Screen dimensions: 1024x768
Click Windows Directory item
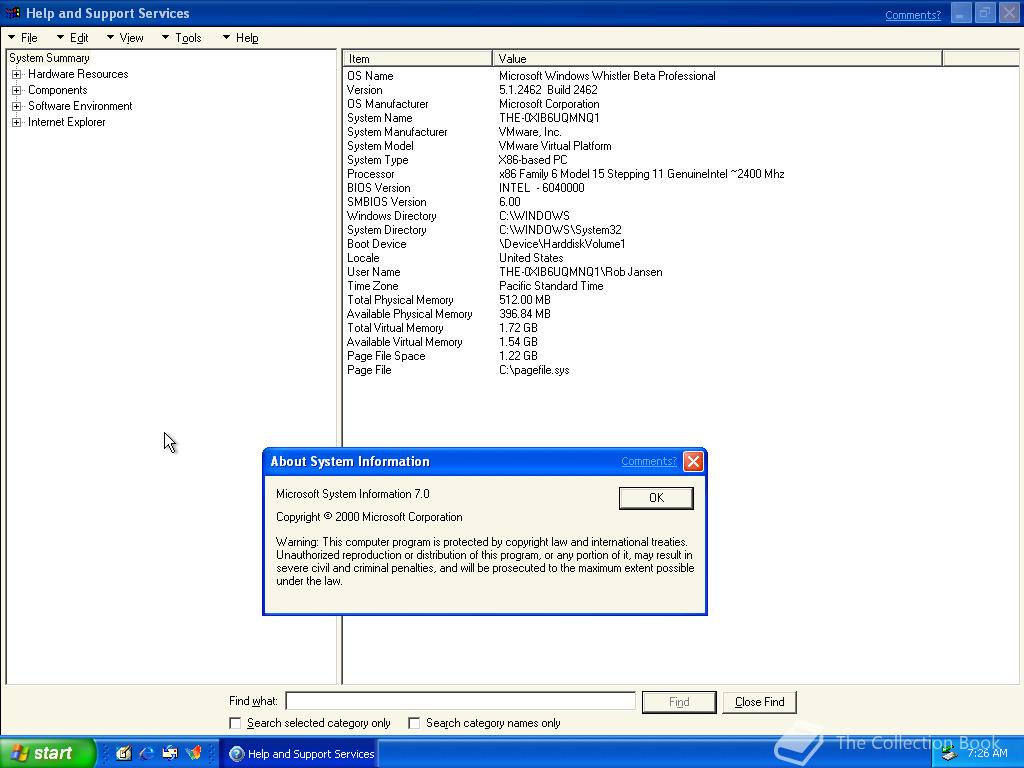tap(391, 216)
